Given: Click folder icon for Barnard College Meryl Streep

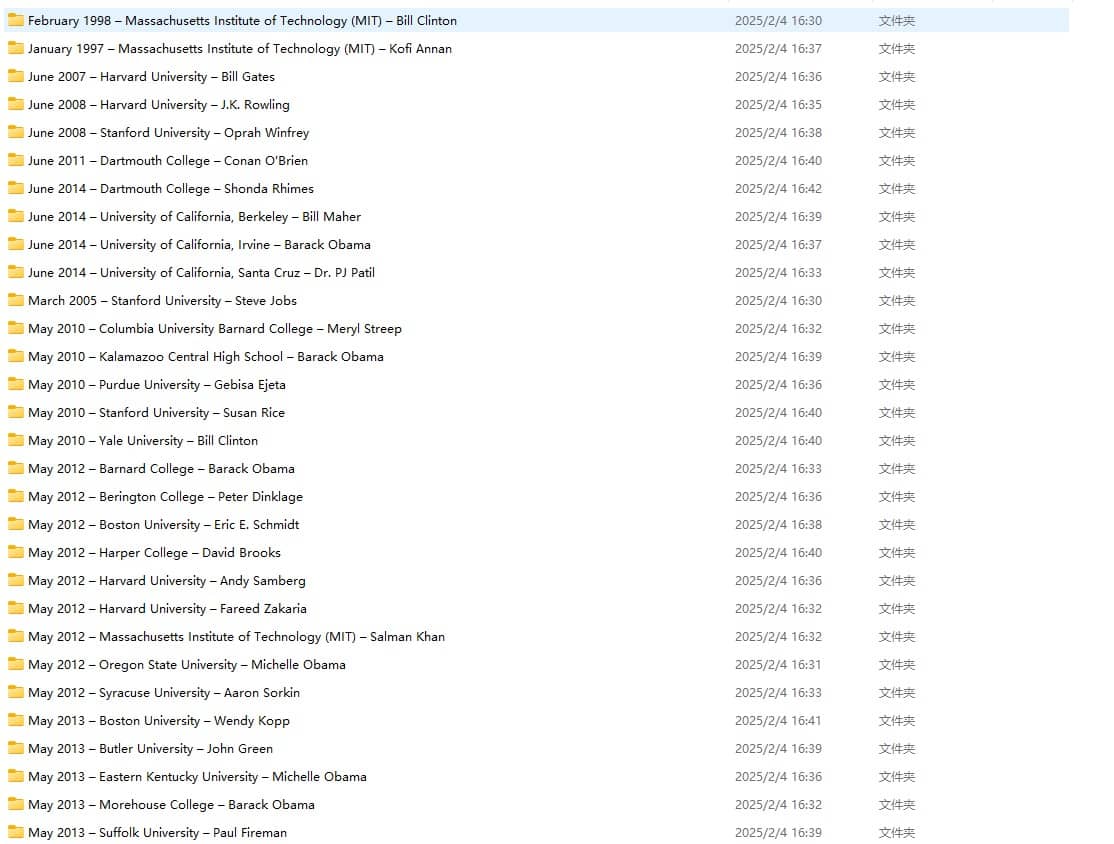Looking at the screenshot, I should click(16, 328).
